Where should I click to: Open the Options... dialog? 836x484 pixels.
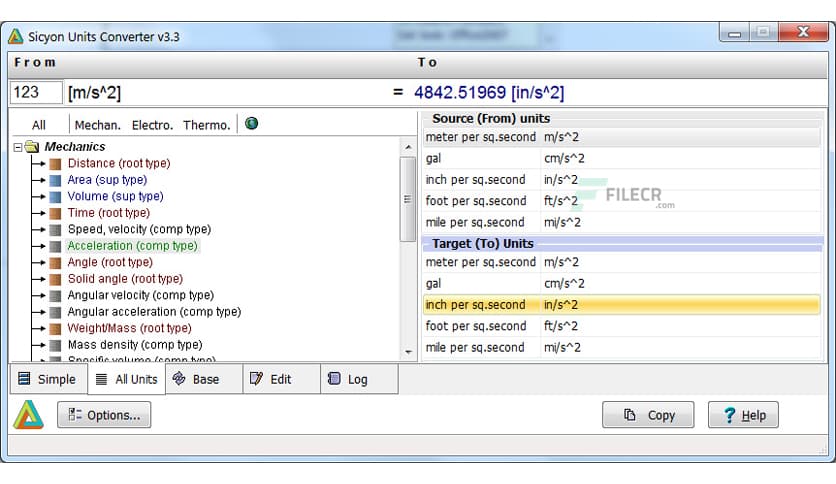point(104,415)
